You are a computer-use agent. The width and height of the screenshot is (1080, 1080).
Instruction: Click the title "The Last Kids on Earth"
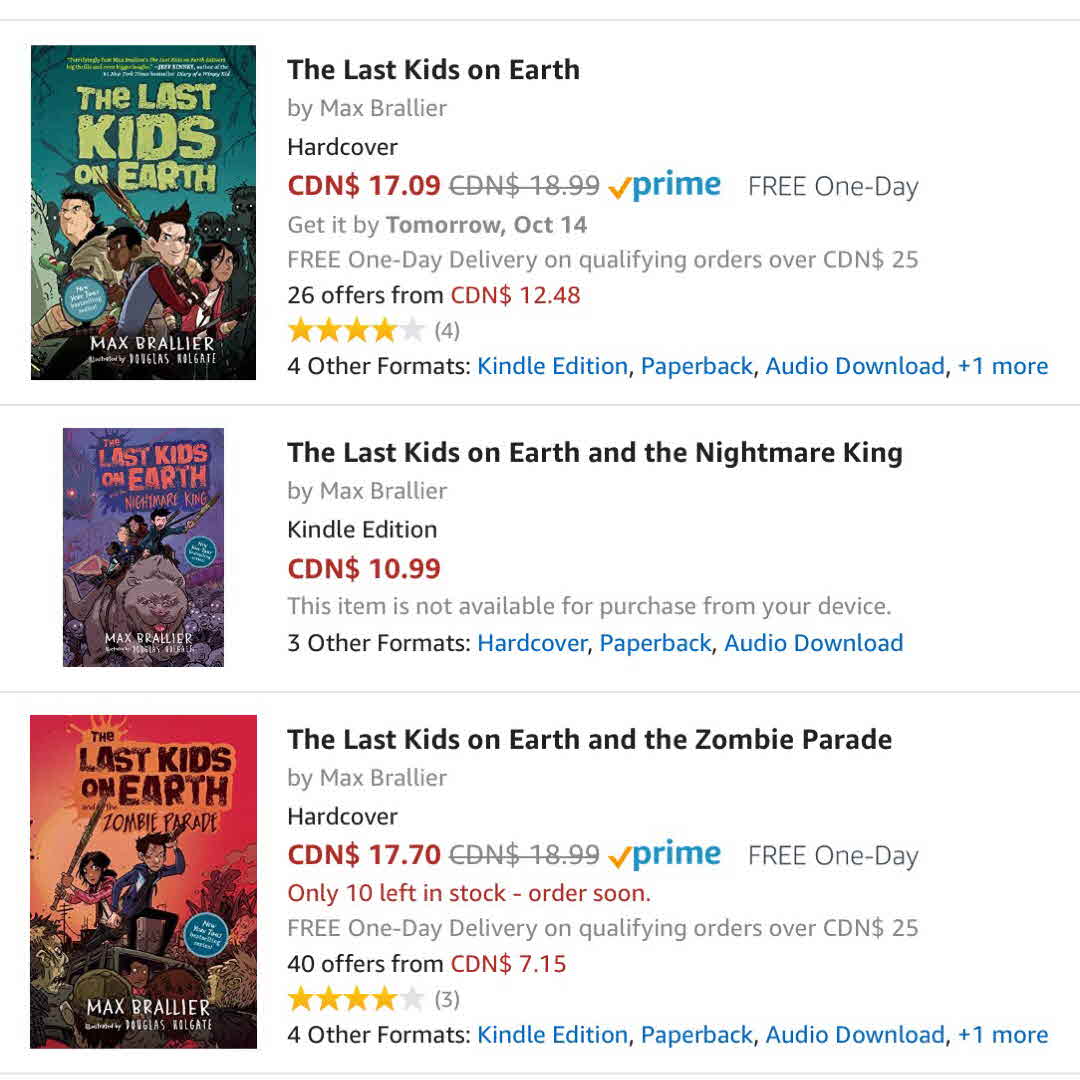(x=433, y=70)
